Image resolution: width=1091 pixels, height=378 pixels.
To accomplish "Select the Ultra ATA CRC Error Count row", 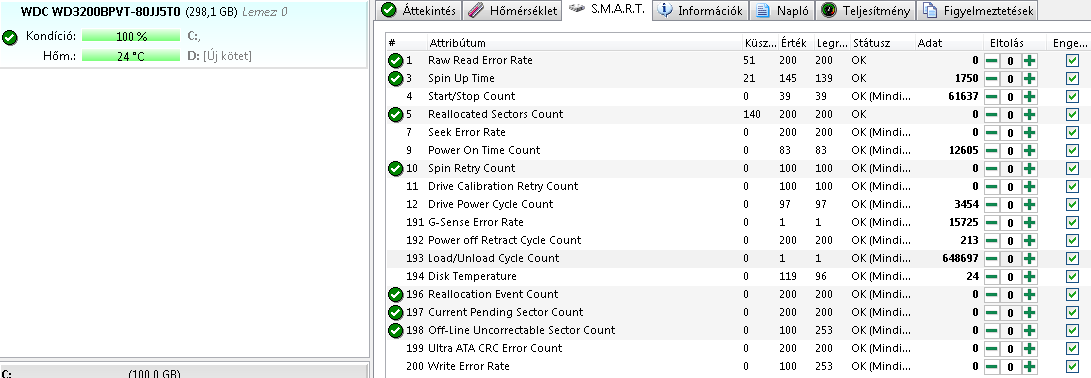I will (x=738, y=349).
